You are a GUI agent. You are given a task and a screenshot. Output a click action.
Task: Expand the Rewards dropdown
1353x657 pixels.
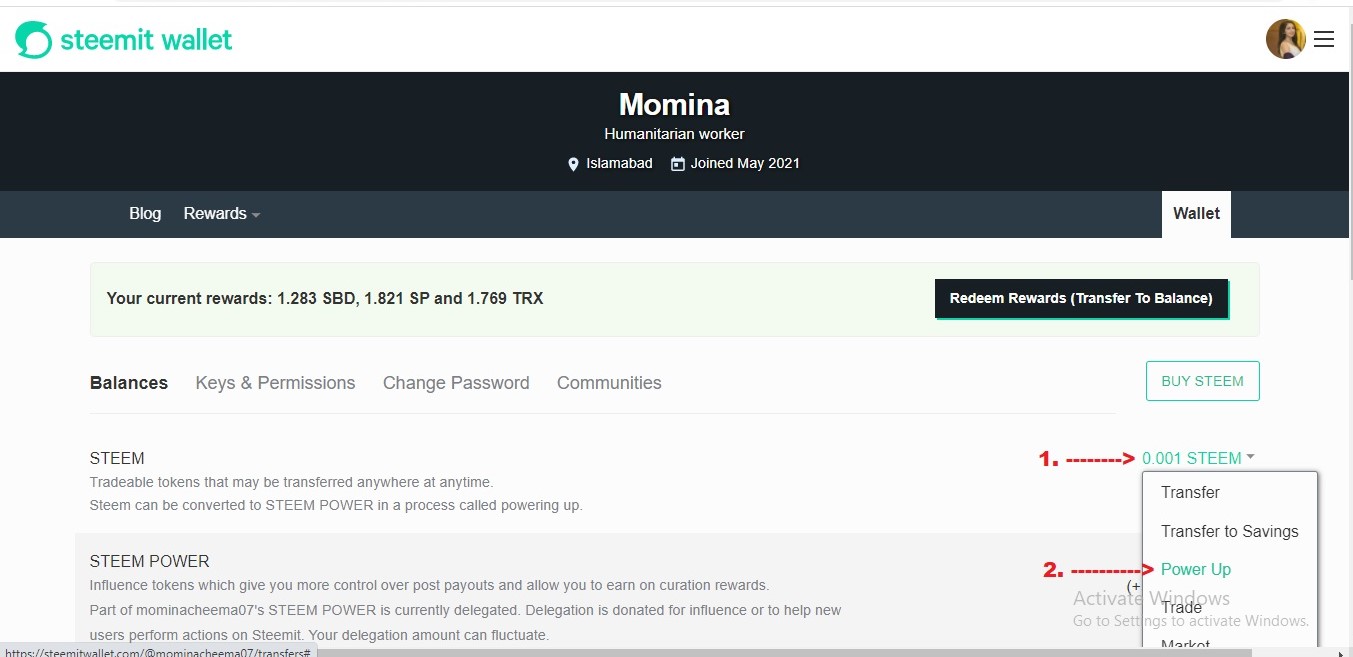pyautogui.click(x=221, y=214)
